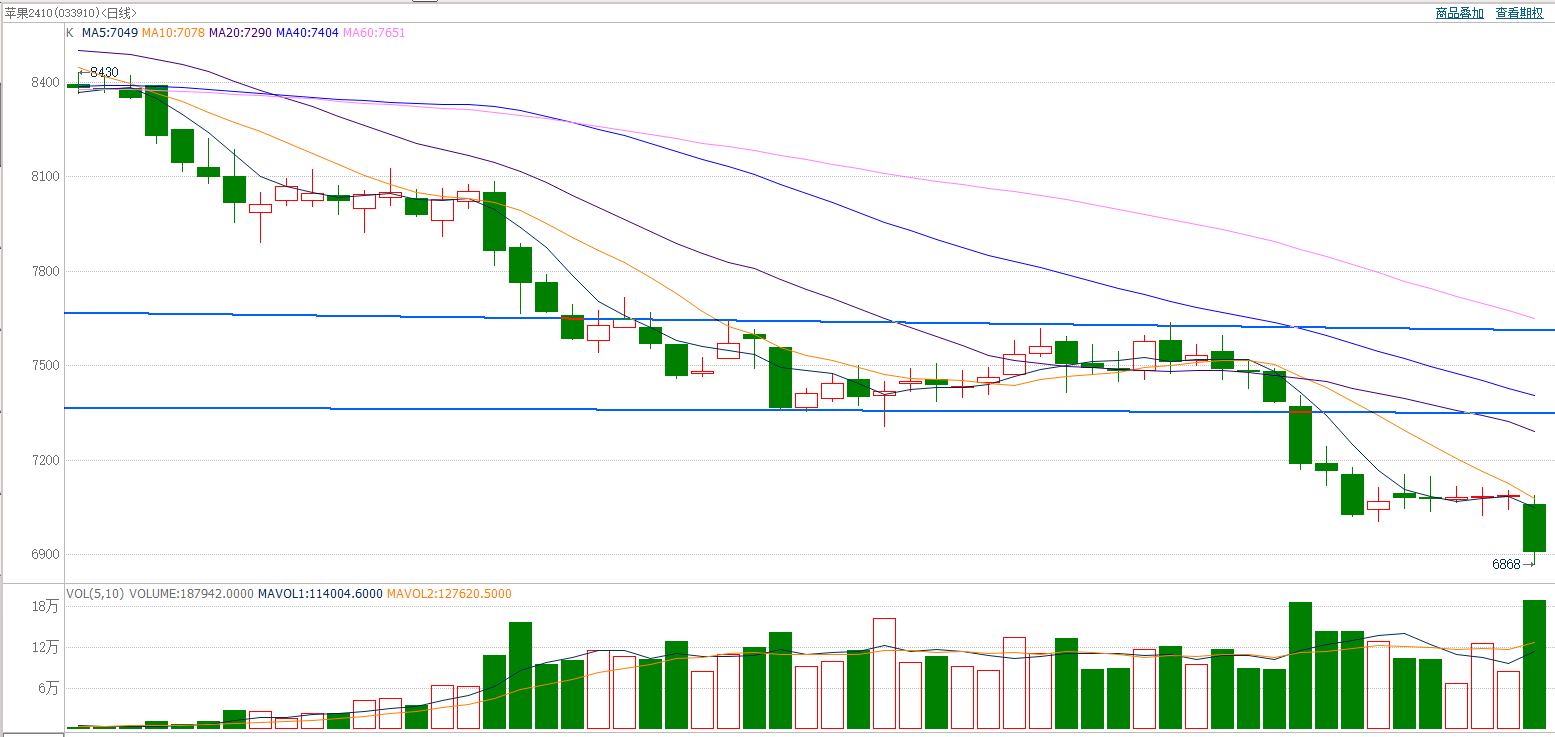Click the 8430 high price marker
Screen dimensions: 1555x737
(x=104, y=73)
